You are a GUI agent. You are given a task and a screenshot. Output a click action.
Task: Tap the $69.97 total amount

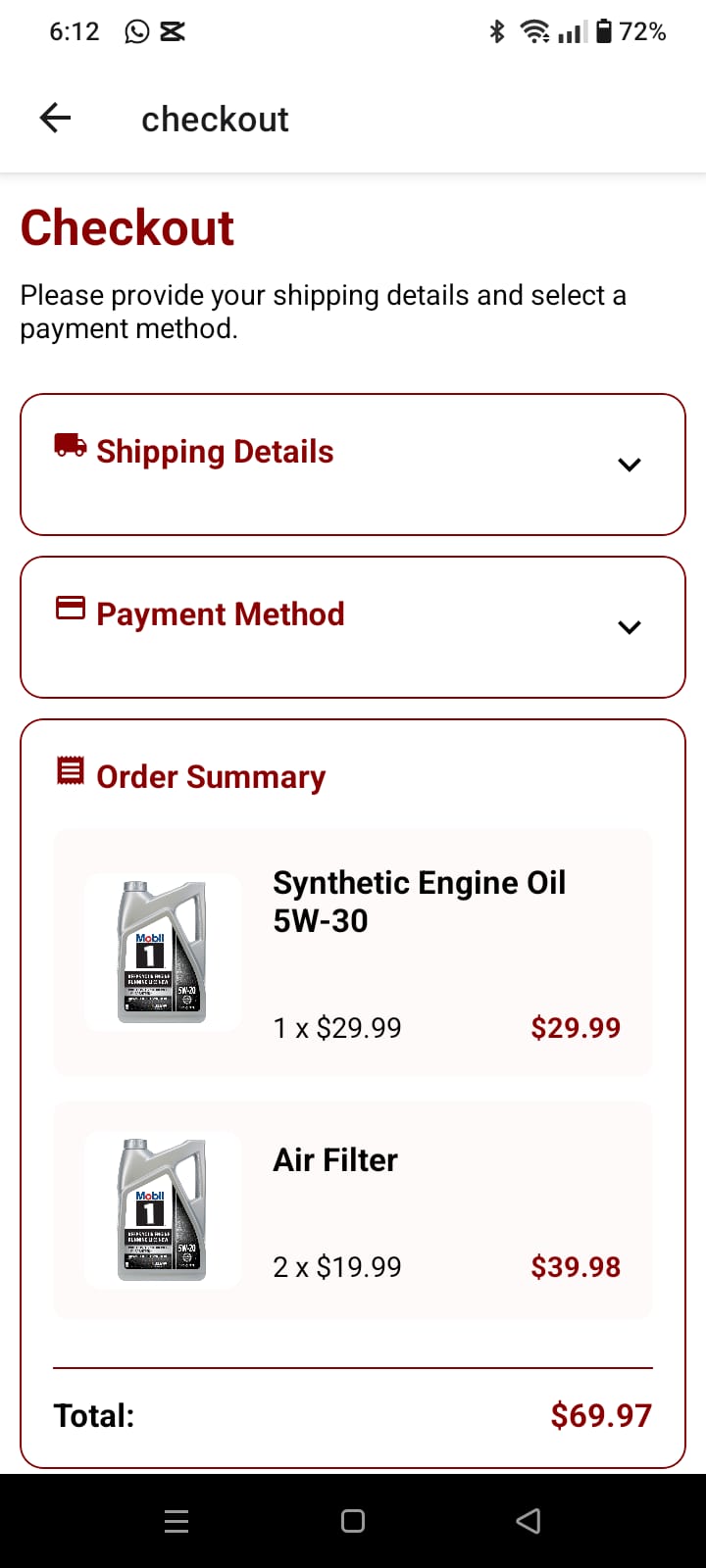[x=600, y=1415]
